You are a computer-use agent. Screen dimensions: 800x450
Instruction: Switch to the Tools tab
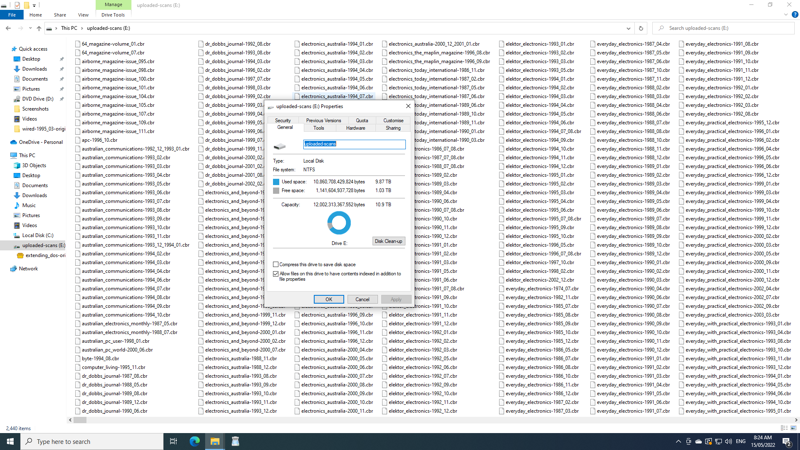[318, 128]
